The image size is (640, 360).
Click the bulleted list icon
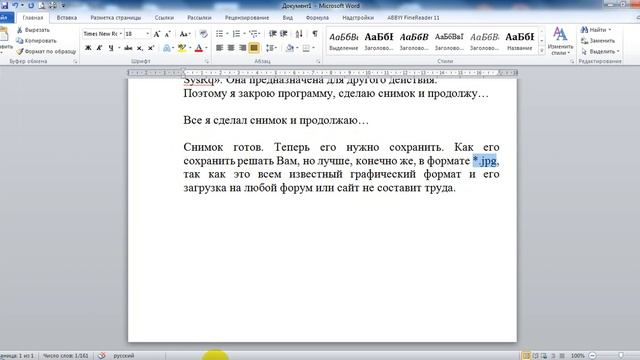(x=219, y=34)
